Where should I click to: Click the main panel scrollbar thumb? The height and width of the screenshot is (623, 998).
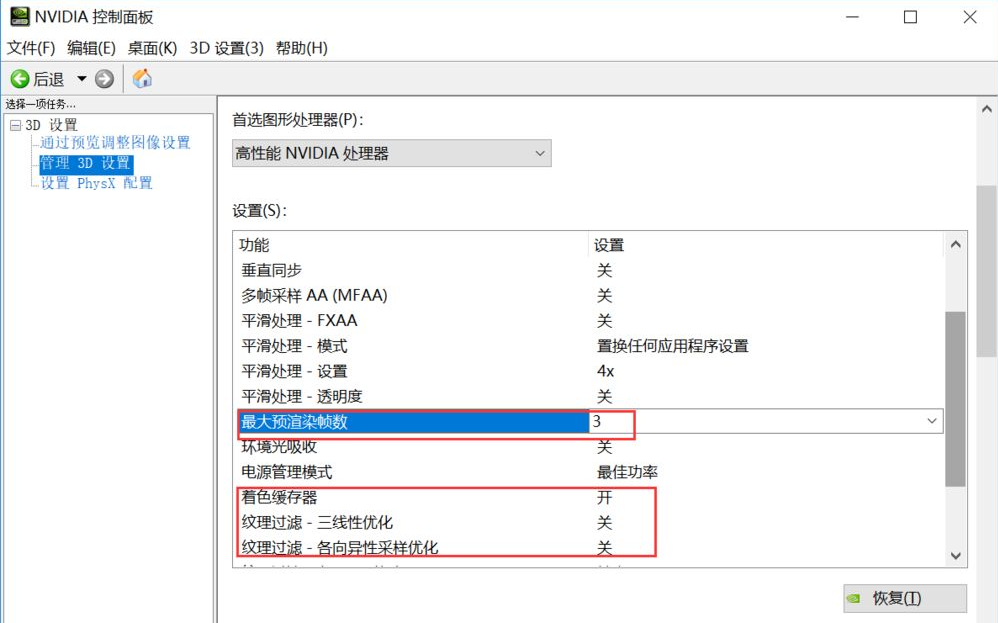click(987, 271)
